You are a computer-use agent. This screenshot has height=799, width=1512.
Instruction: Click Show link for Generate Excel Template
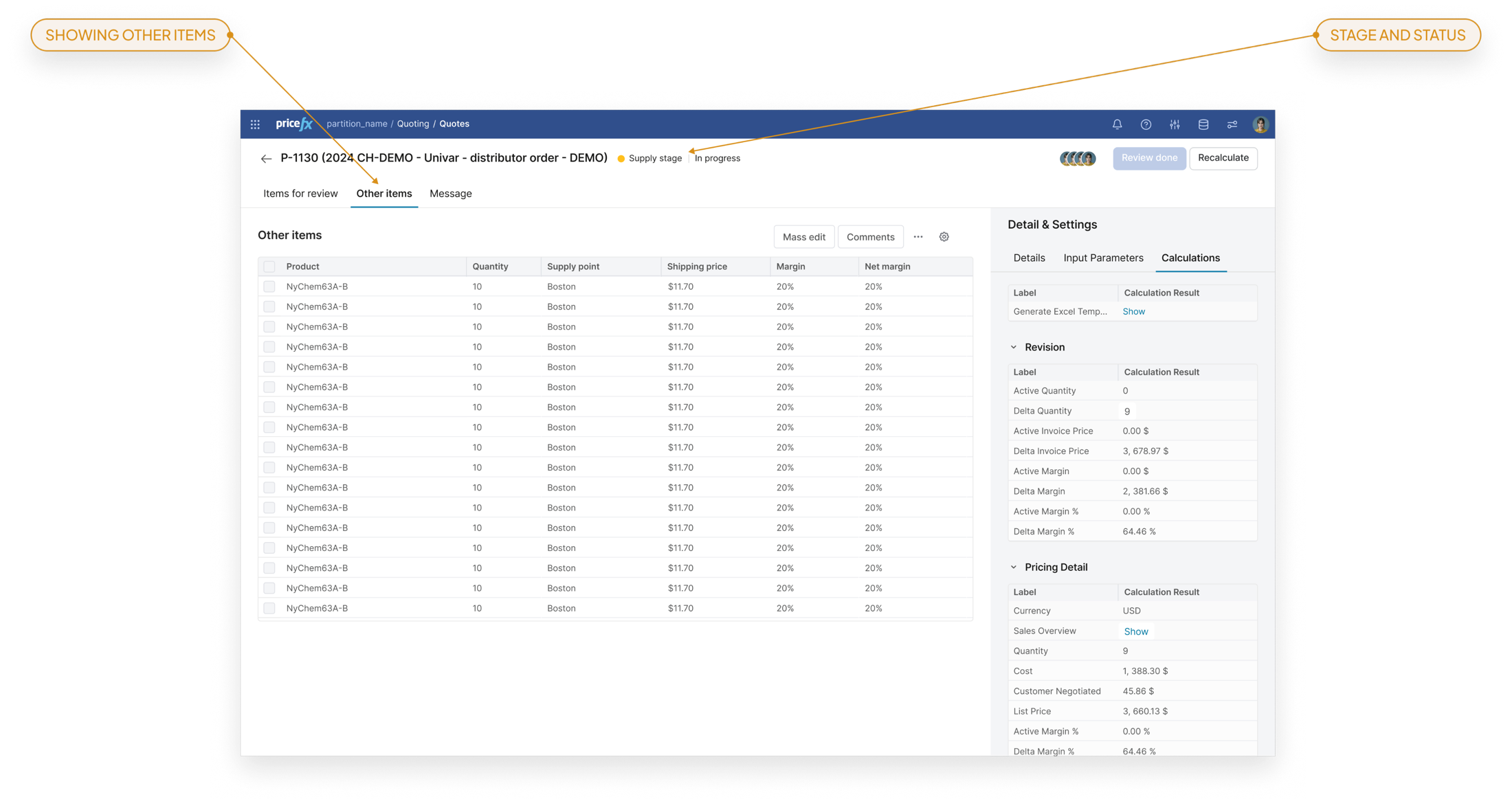tap(1133, 312)
